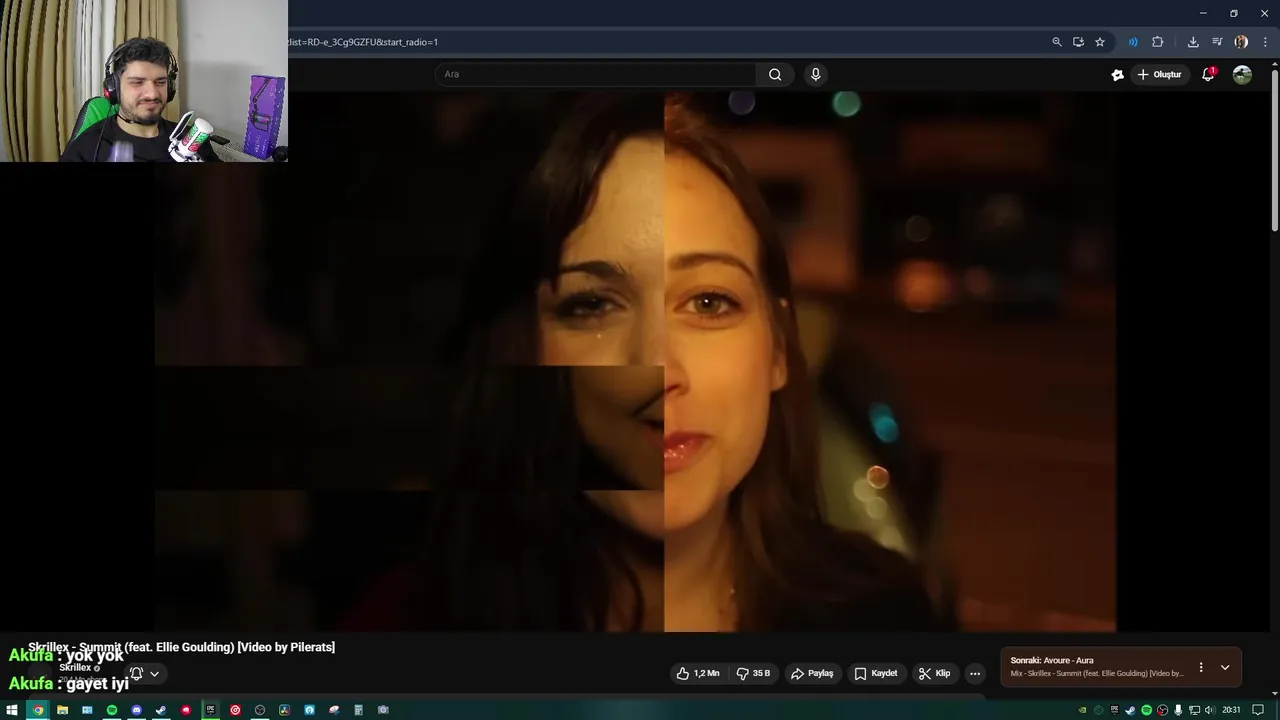Click the page vertical scrollbar
Viewport: 1280px width, 720px height.
[1275, 150]
